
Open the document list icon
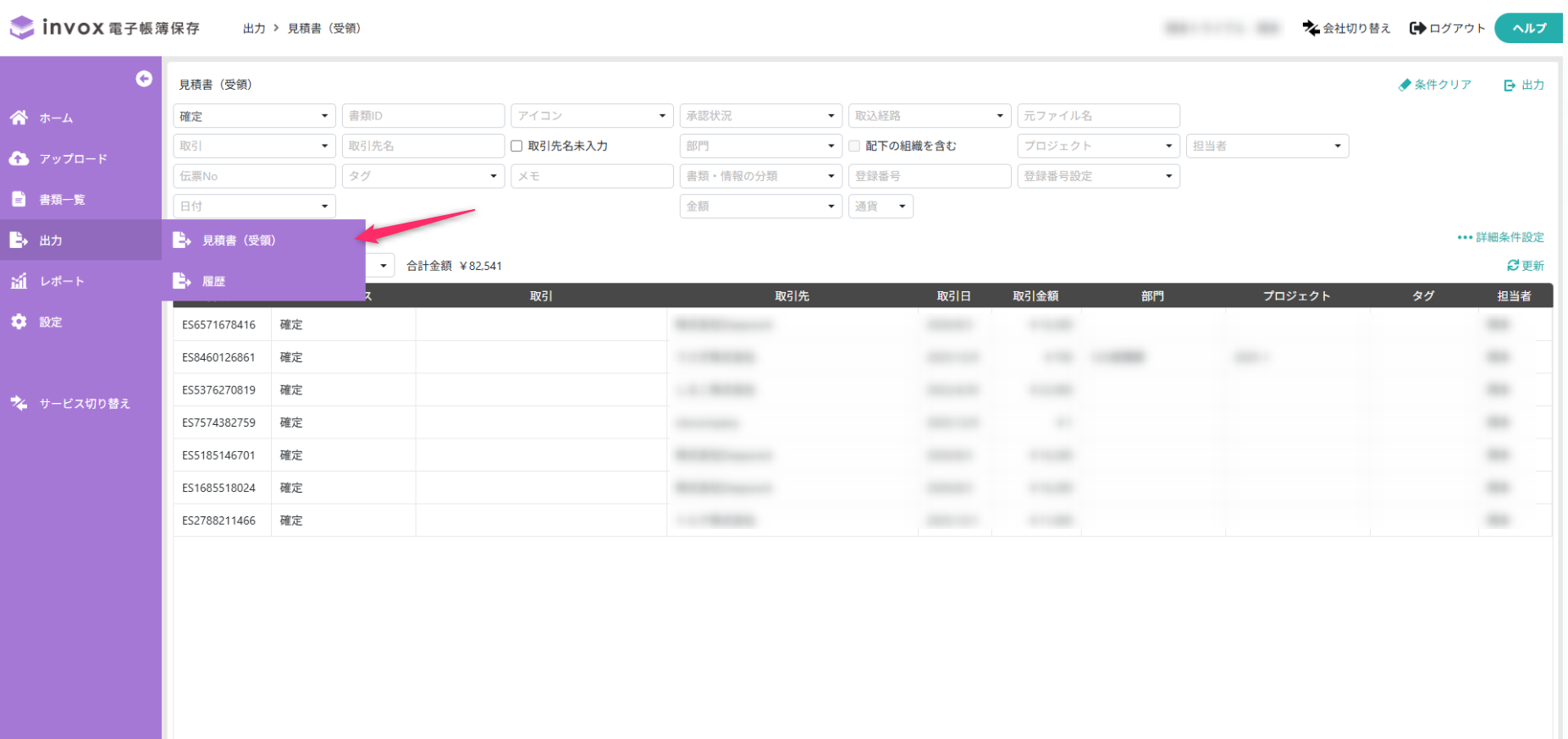19,199
